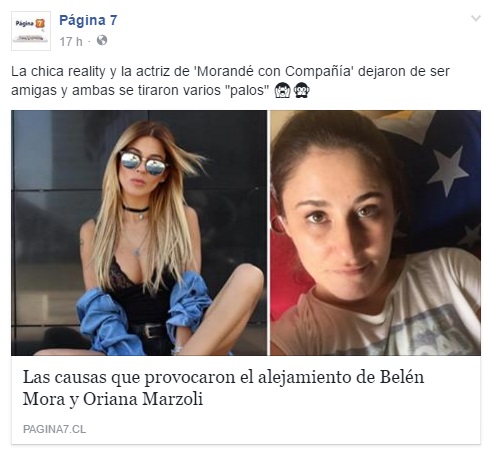The width and height of the screenshot is (484, 451).
Task: Click the white star on the flag
Action: pyautogui.click(x=448, y=171)
